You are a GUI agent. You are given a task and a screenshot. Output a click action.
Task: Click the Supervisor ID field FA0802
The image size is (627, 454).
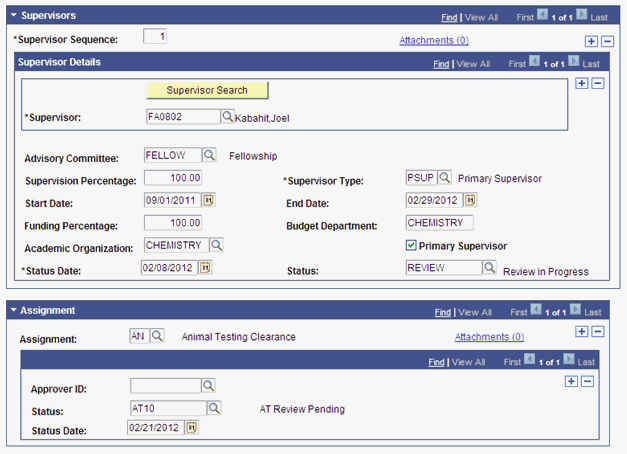click(x=183, y=117)
